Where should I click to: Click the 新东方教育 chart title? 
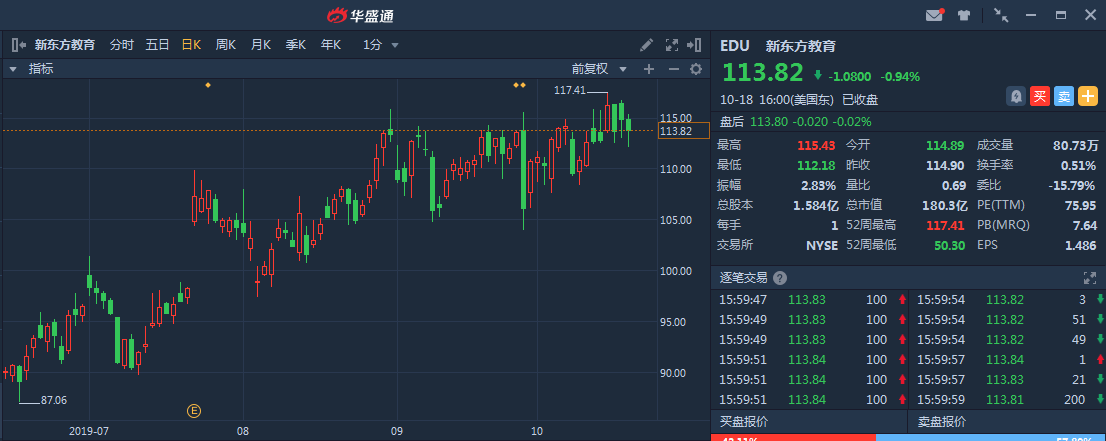point(65,45)
